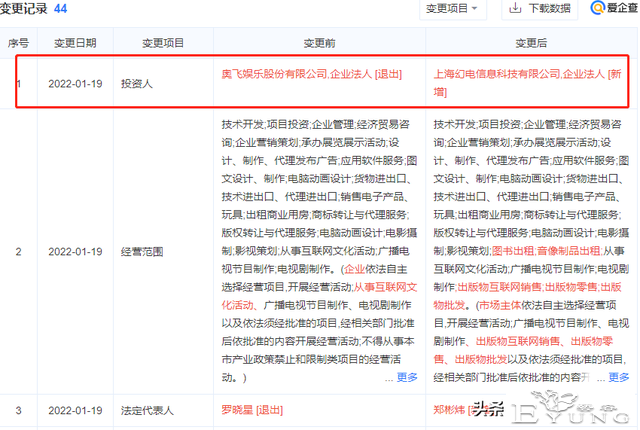Click 奥飞娱乐股份有限公司 exited investor entry
640x430 pixels.
tap(312, 74)
